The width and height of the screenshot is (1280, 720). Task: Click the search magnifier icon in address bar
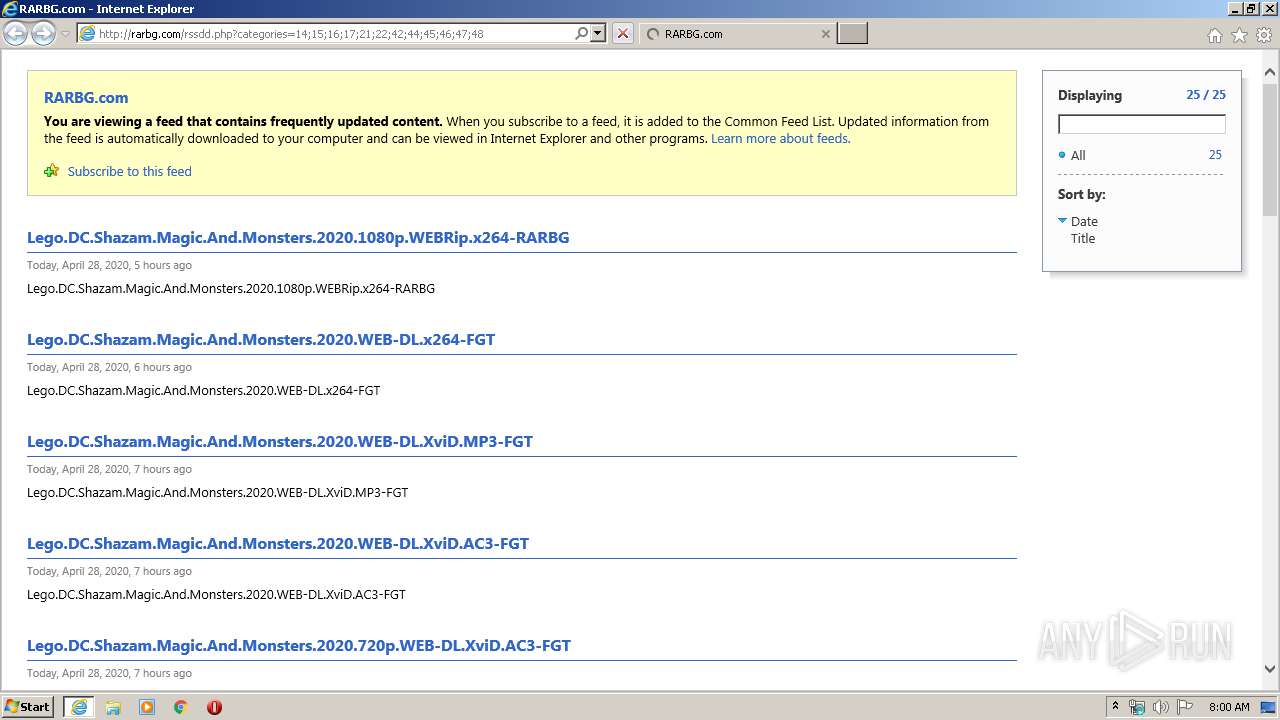(x=581, y=34)
